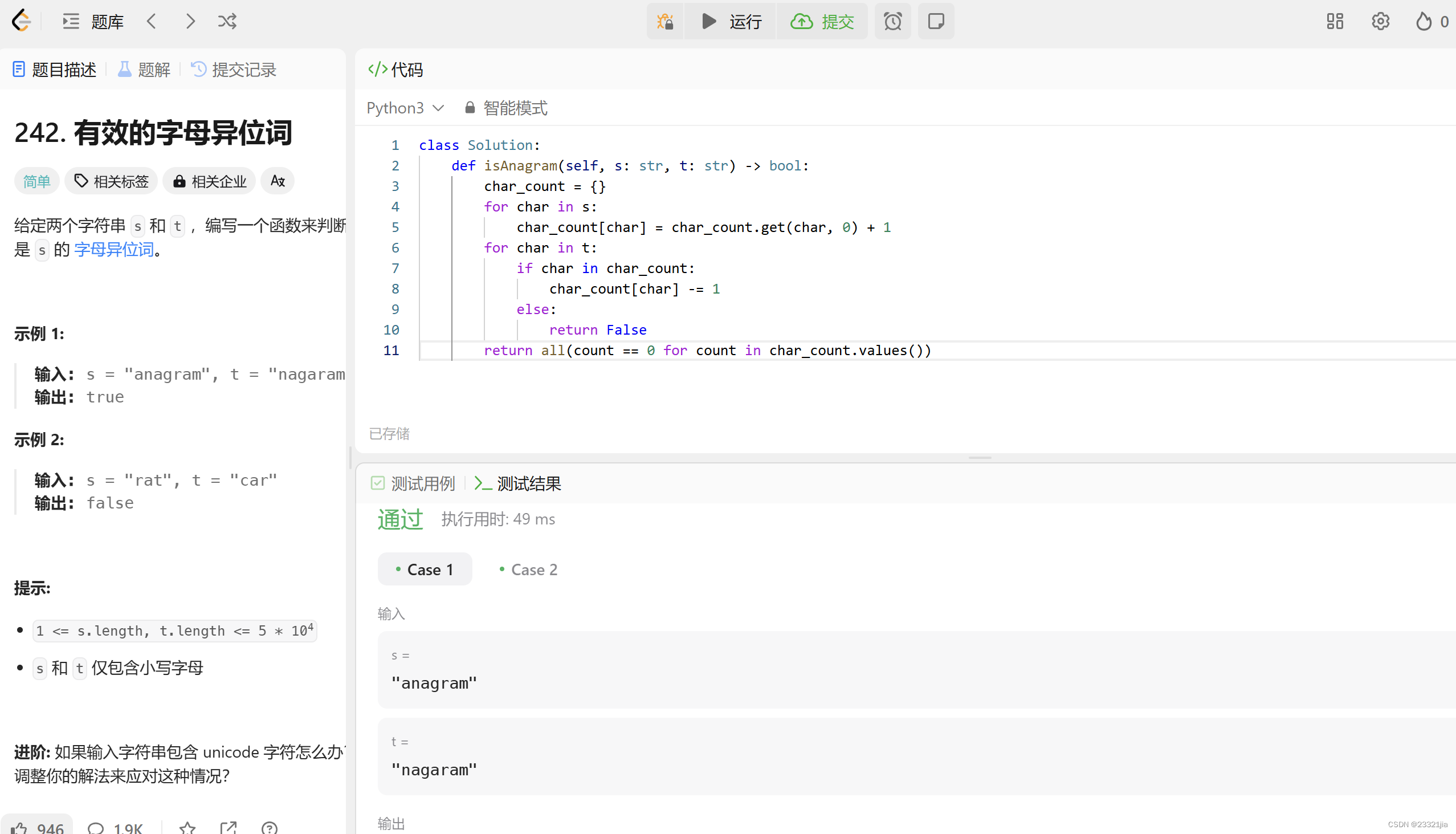Switch to 提交记录 submissions tab
This screenshot has width=1456, height=834.
point(234,70)
